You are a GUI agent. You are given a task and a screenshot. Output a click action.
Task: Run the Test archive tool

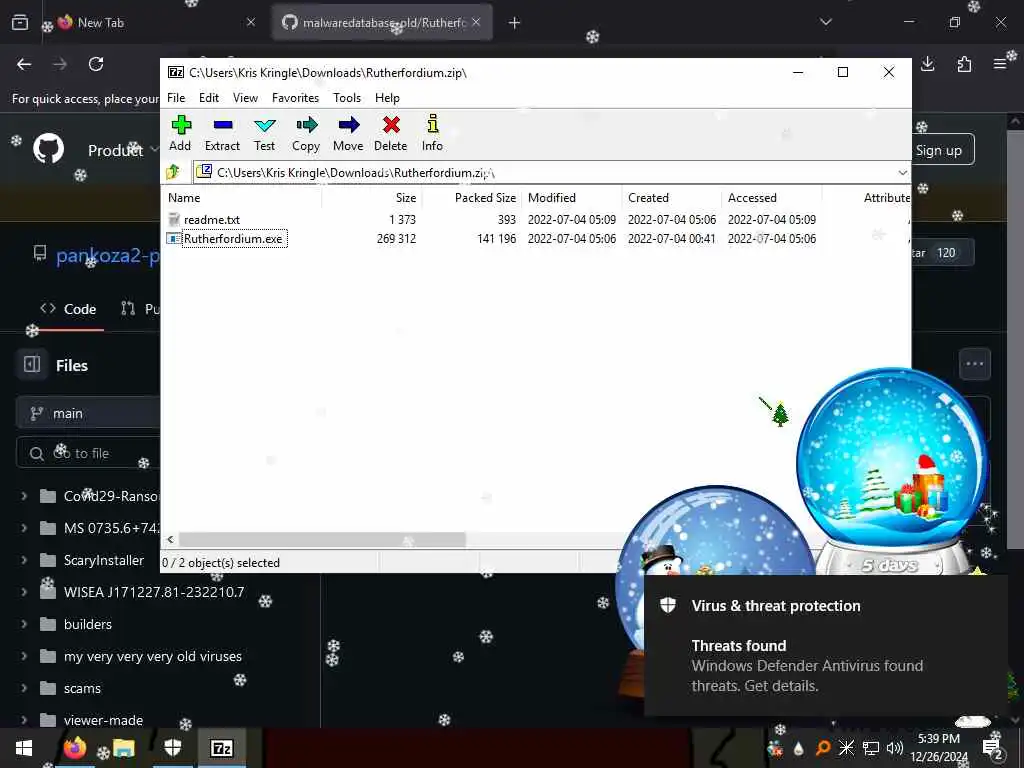coord(264,133)
